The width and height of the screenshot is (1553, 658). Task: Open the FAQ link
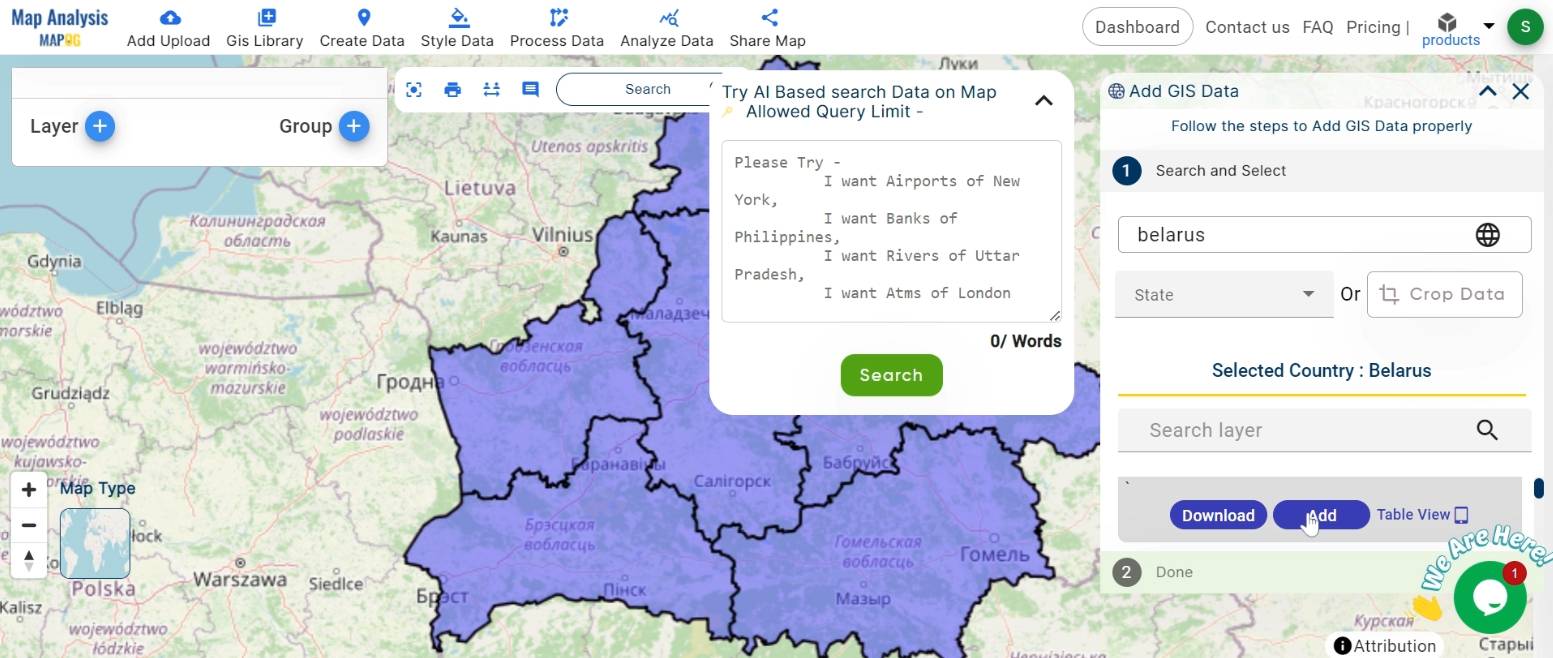(1318, 27)
